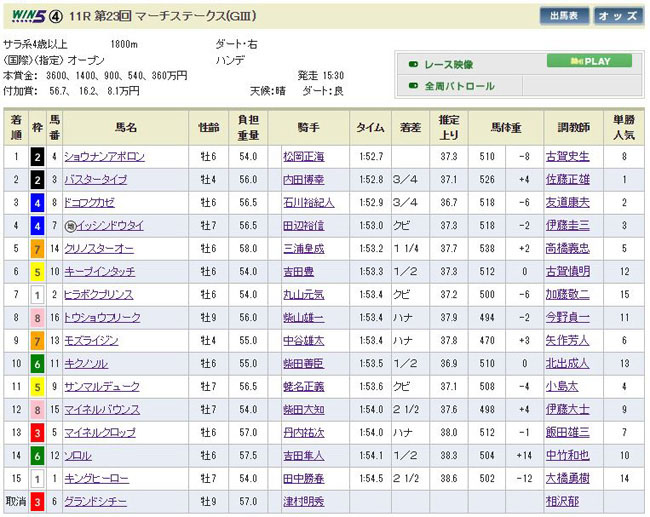Click trainer 矢作芳人 link
Screen dimensions: 650x517
click(567, 340)
